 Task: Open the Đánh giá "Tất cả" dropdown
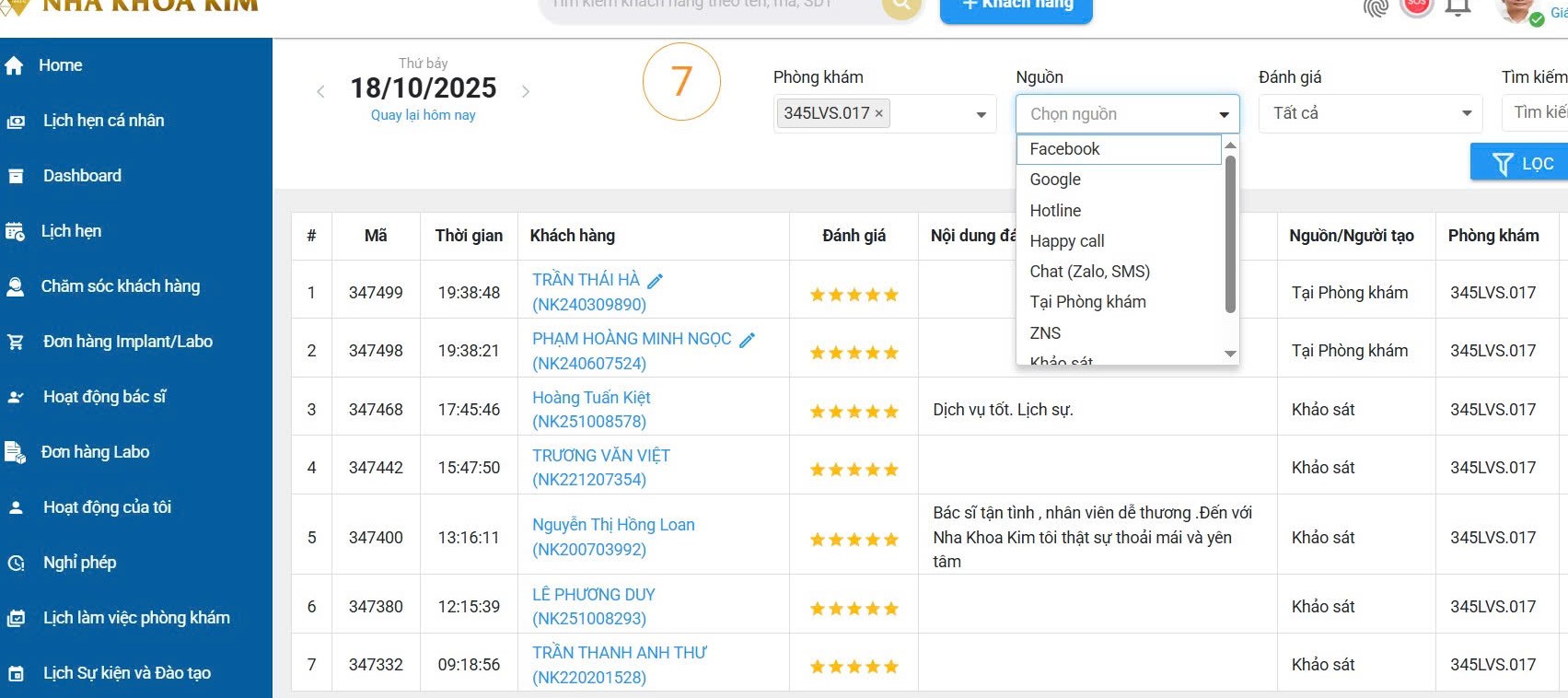pos(1466,113)
